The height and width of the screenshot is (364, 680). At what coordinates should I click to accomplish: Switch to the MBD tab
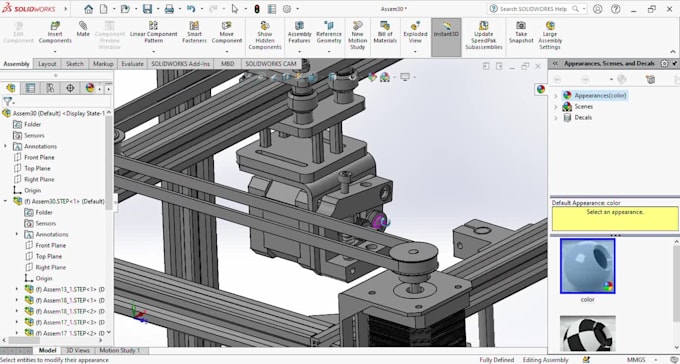228,64
